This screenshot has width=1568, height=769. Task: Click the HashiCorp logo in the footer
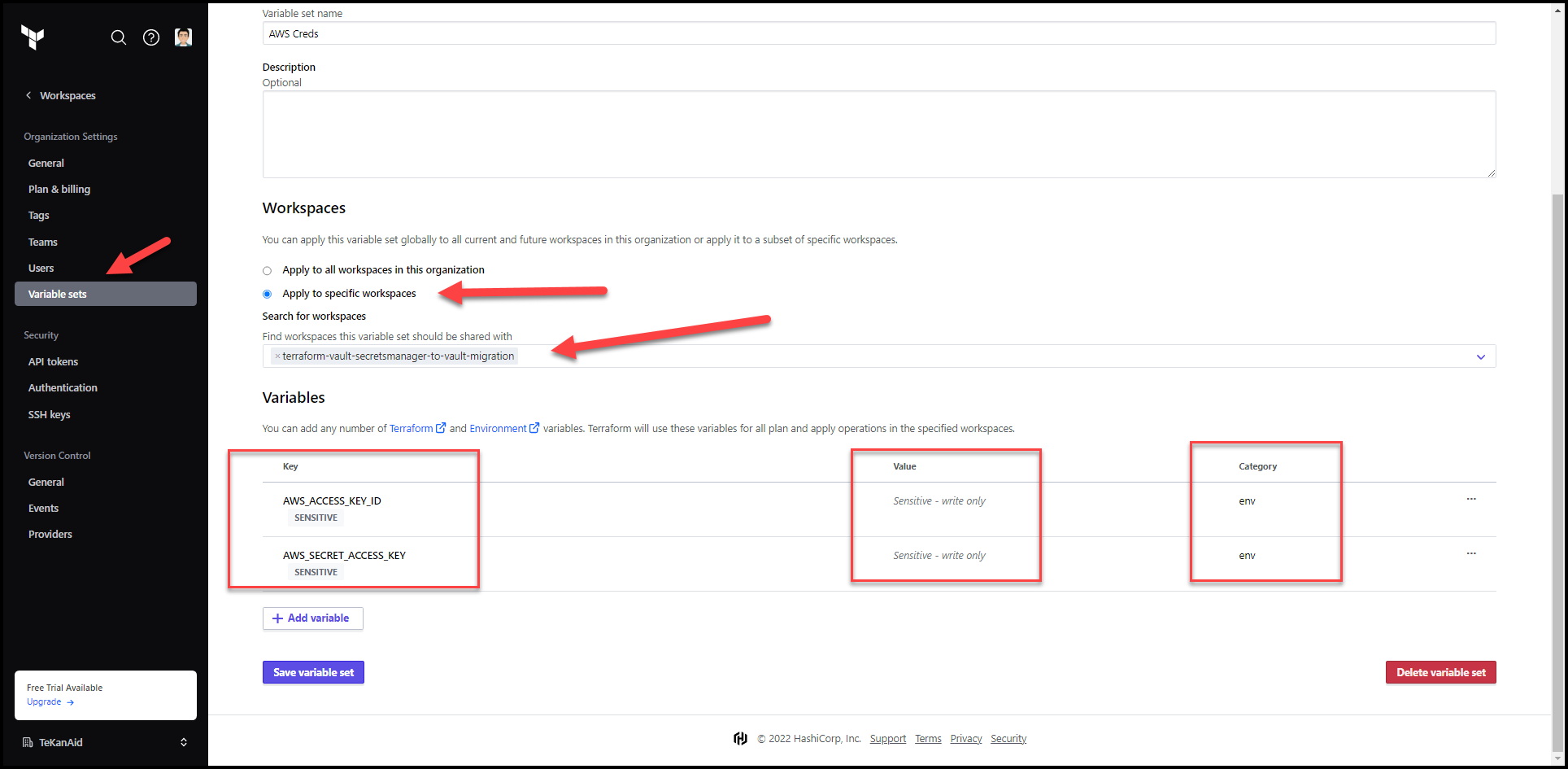pos(740,738)
